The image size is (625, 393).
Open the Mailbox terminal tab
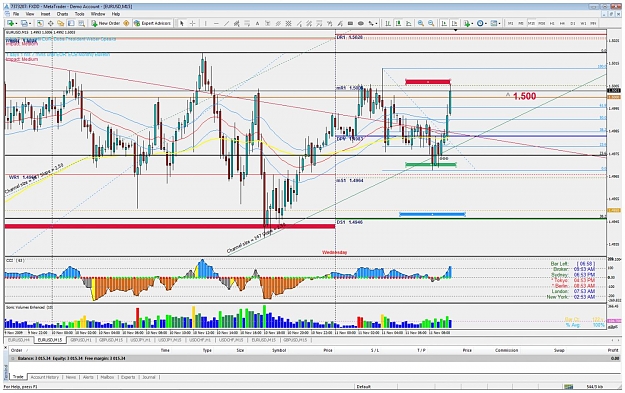pyautogui.click(x=107, y=377)
